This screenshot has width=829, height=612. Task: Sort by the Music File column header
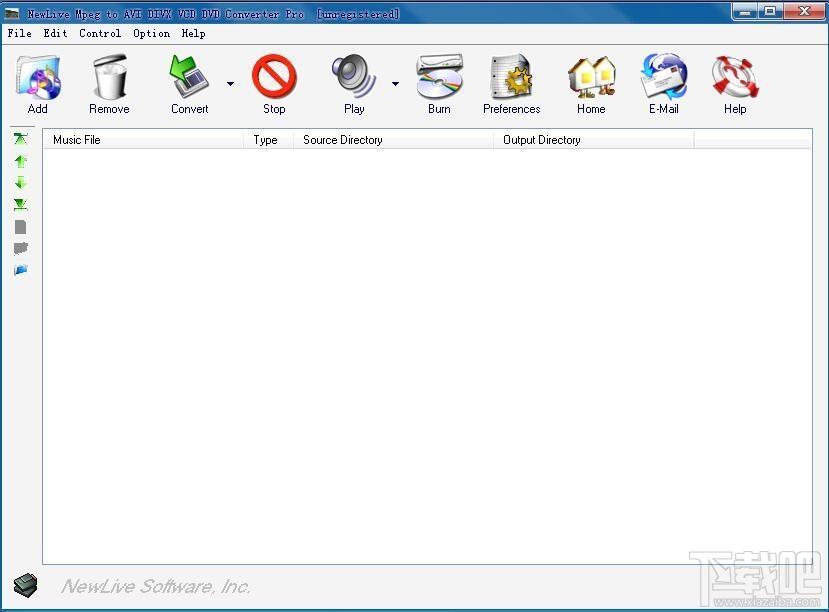tap(143, 140)
